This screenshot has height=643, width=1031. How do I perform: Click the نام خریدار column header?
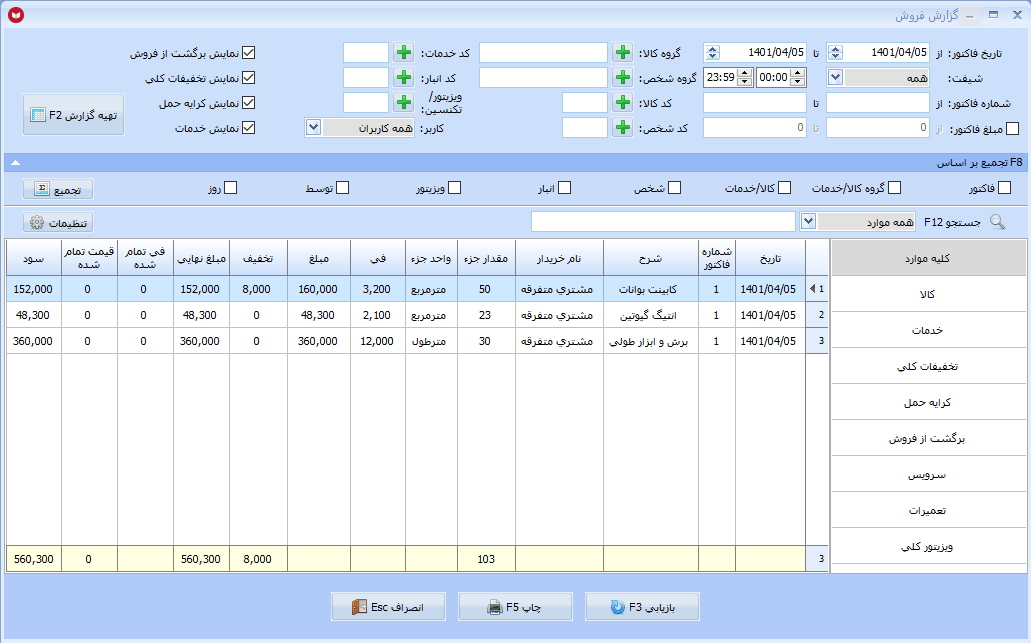(x=559, y=258)
